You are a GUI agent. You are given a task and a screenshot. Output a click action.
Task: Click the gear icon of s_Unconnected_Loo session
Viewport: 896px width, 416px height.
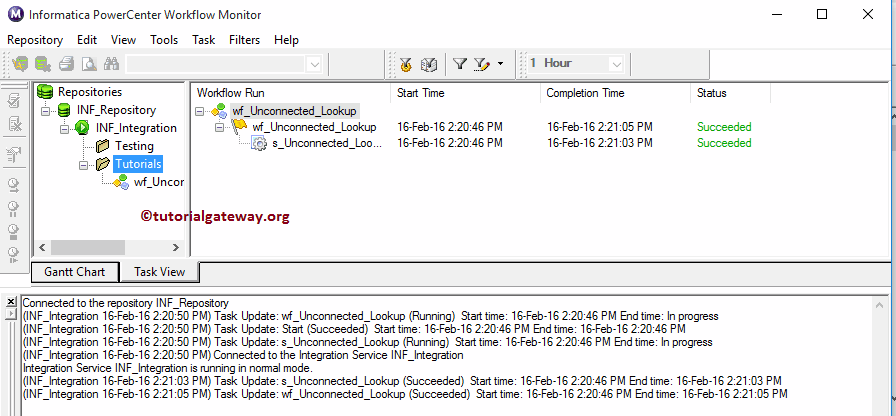click(259, 143)
